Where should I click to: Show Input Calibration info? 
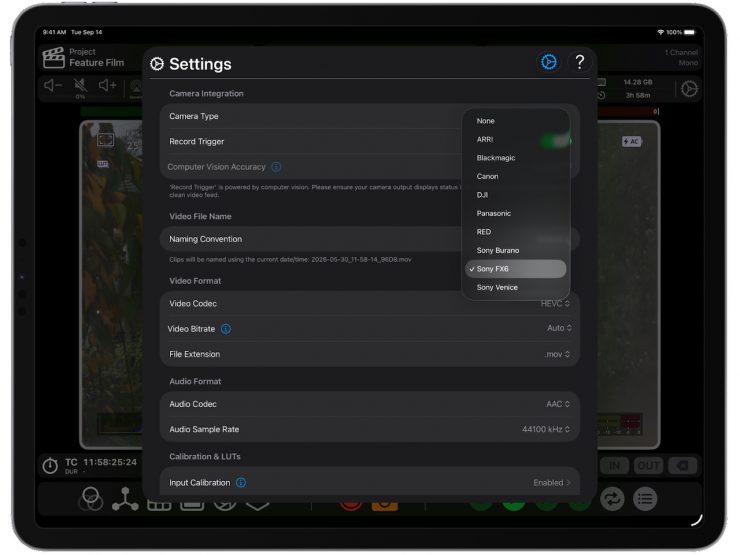pyautogui.click(x=241, y=482)
